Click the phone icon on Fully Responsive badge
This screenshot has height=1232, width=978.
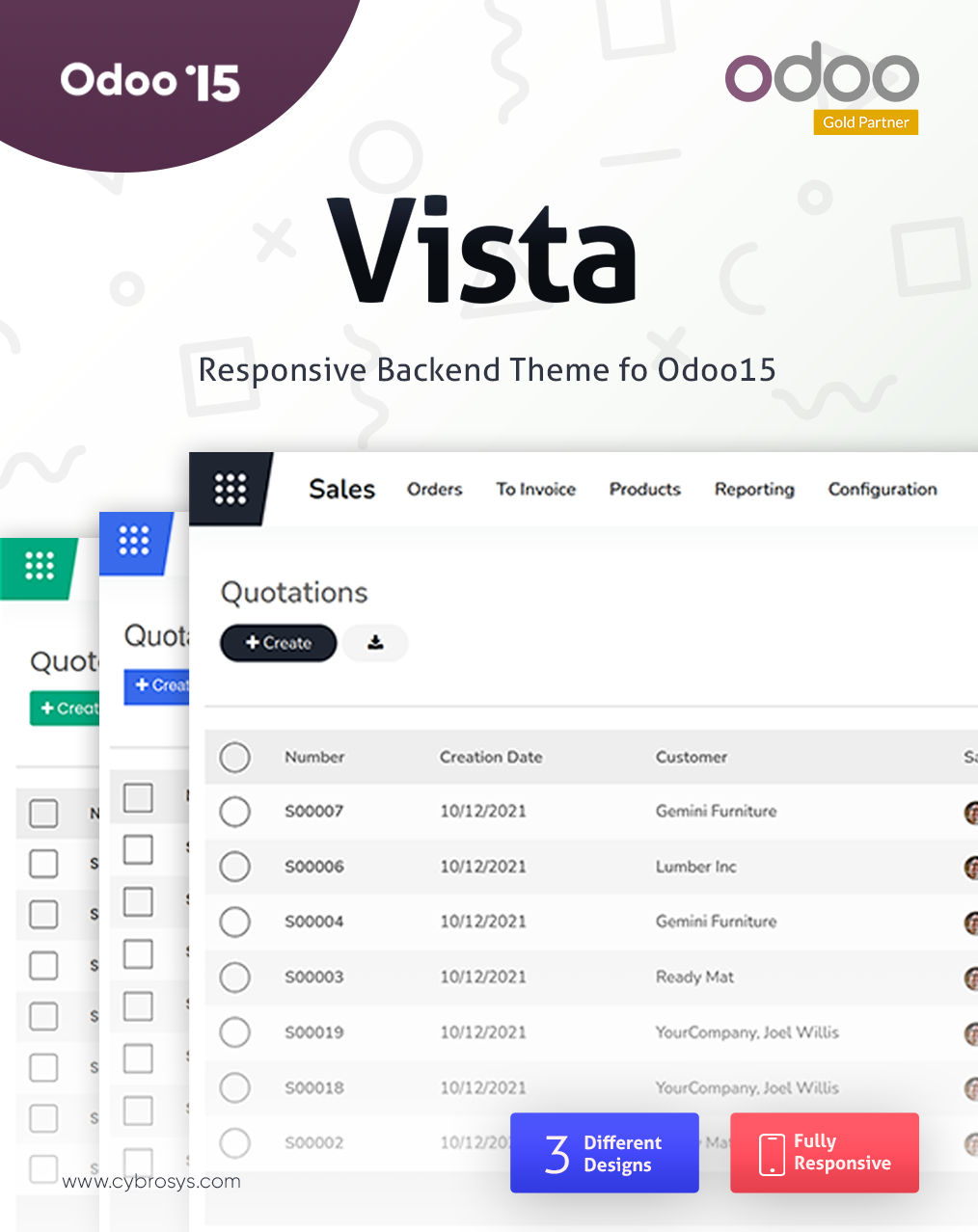click(772, 1154)
